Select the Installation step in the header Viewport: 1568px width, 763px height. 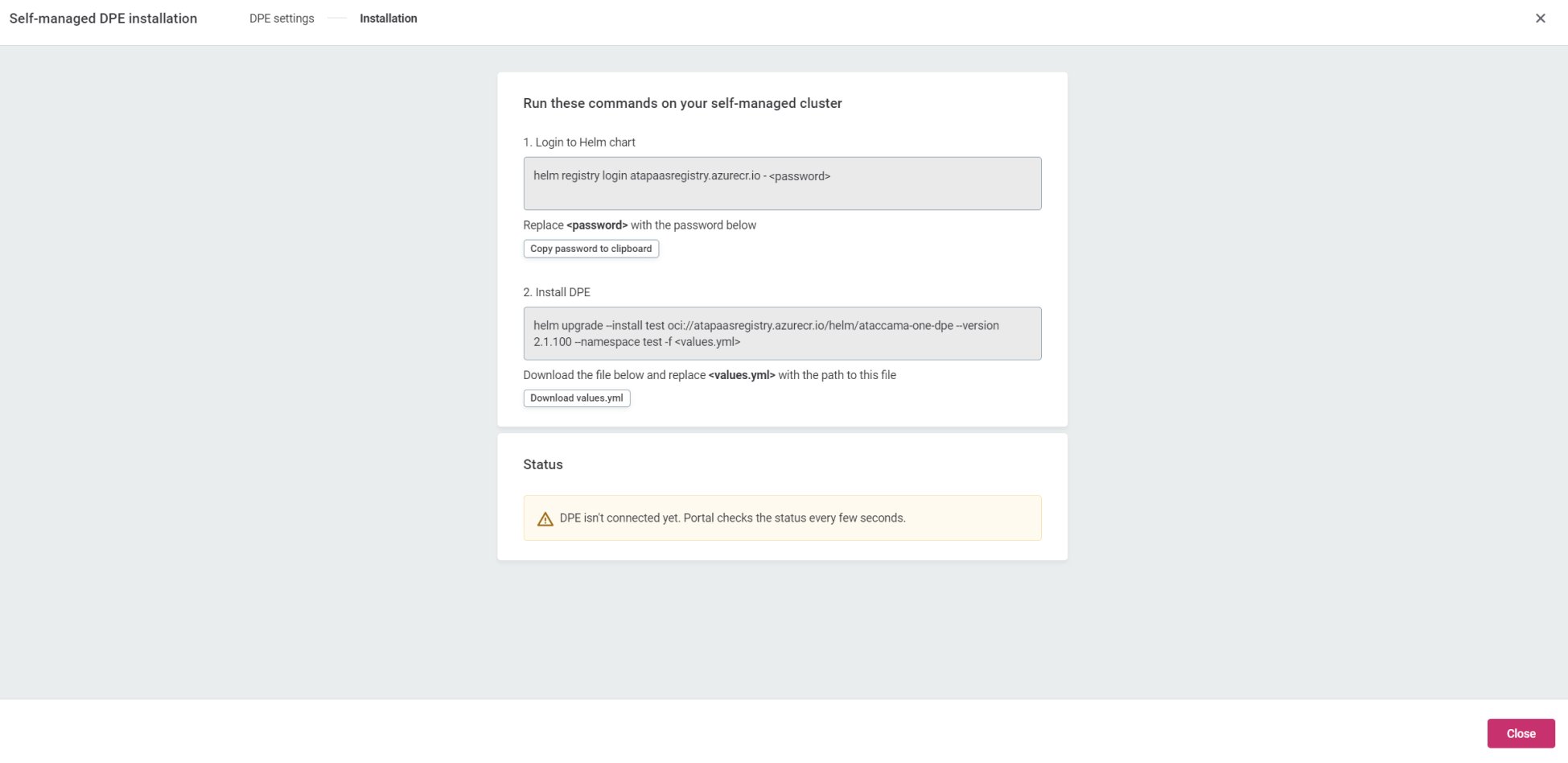(388, 19)
